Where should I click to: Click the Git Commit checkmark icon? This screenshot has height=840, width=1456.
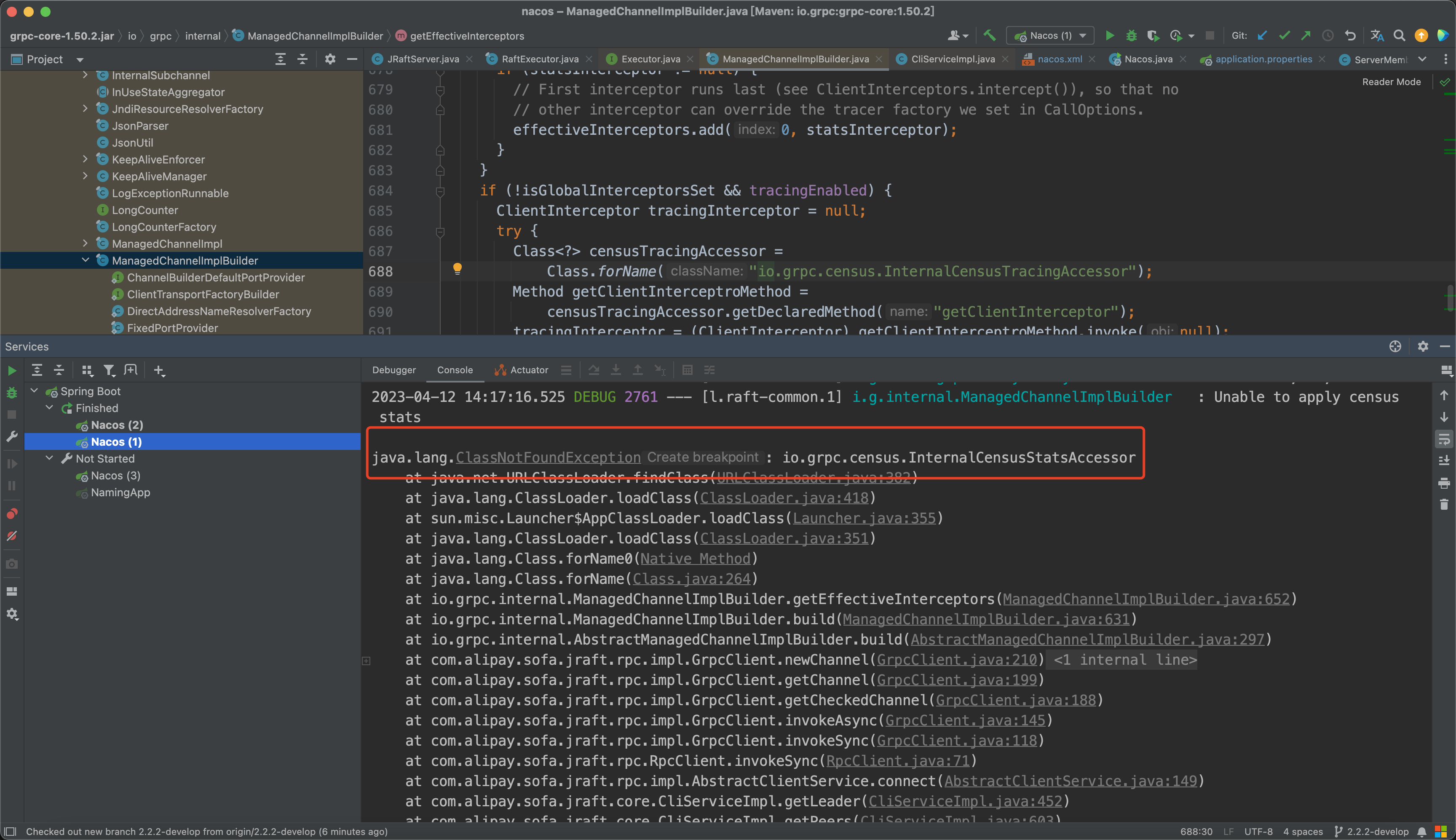(1284, 36)
